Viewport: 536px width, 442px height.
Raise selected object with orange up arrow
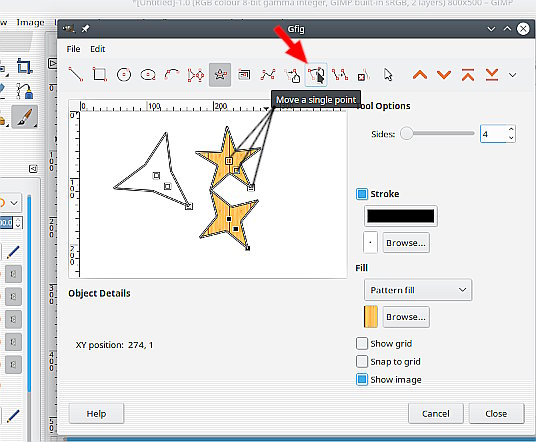(x=420, y=75)
